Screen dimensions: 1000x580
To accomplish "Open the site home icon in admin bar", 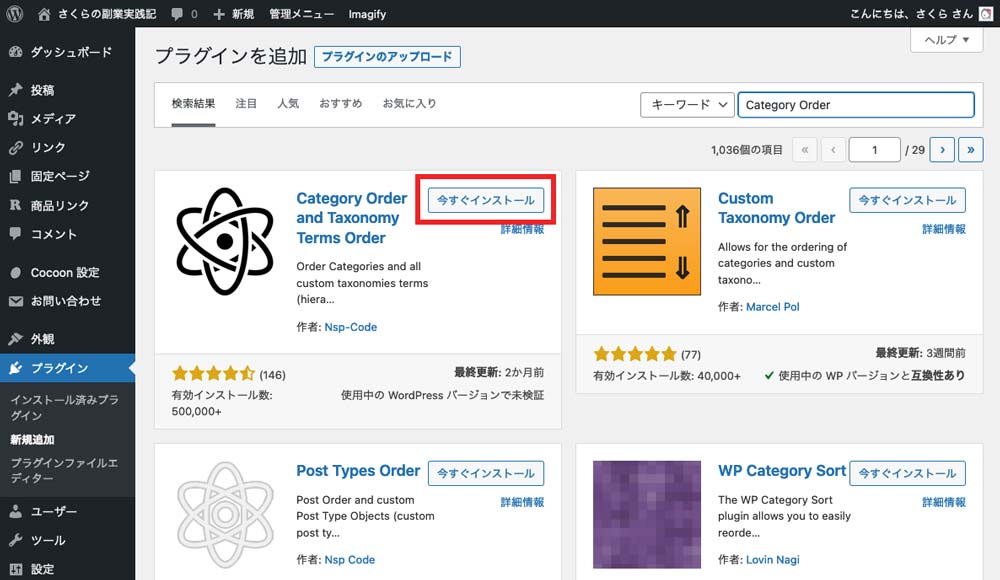I will 44,14.
